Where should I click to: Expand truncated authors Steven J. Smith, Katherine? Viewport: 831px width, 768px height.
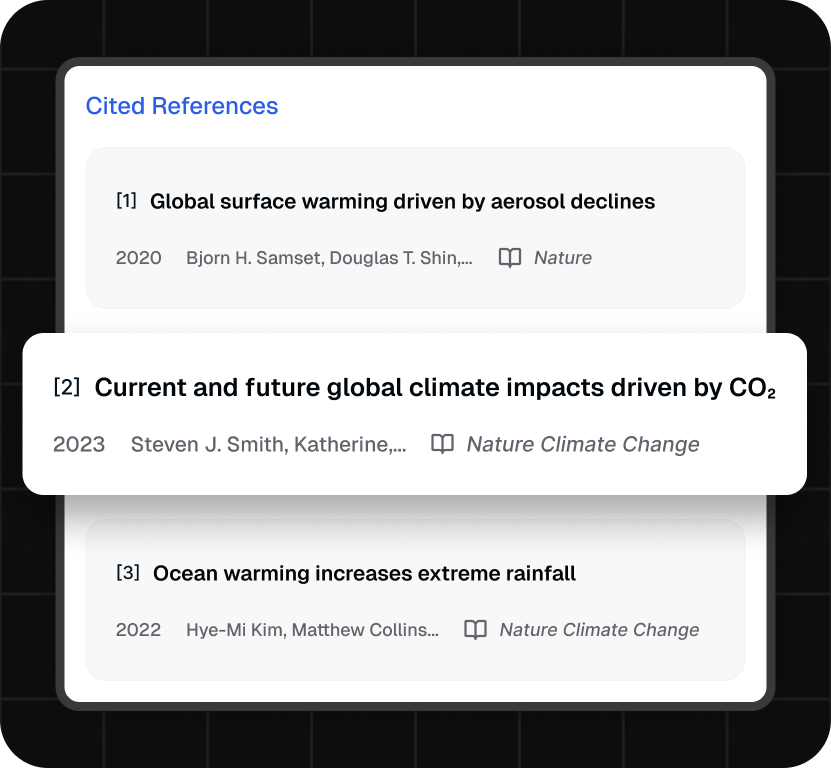(x=269, y=444)
